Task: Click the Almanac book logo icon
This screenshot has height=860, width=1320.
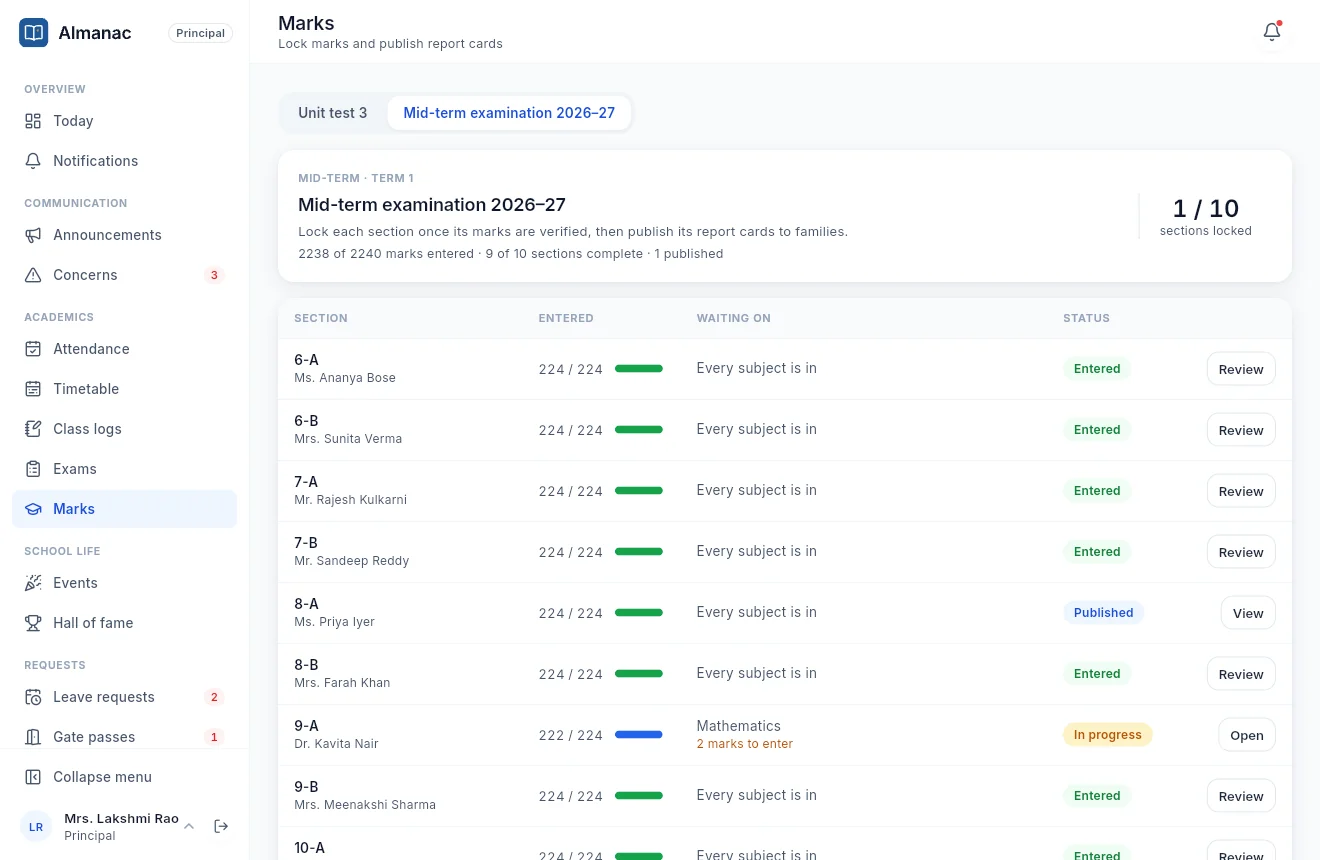Action: click(34, 33)
